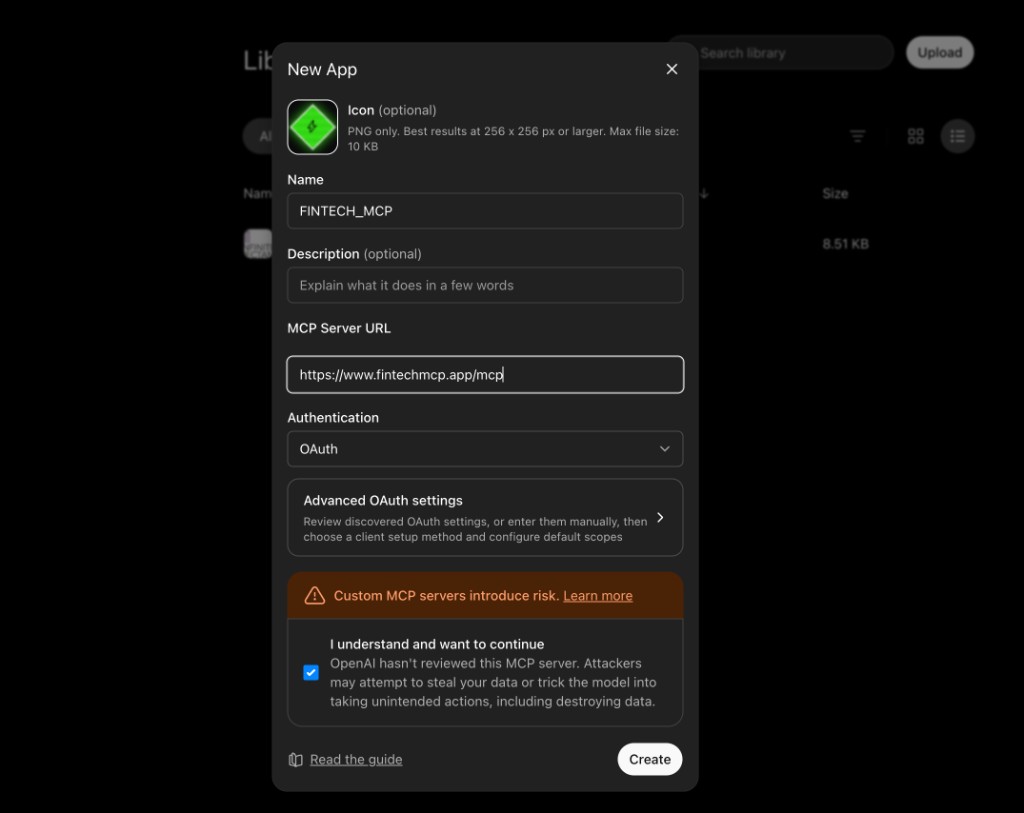The width and height of the screenshot is (1024, 813).
Task: Click the Create button
Action: [650, 759]
